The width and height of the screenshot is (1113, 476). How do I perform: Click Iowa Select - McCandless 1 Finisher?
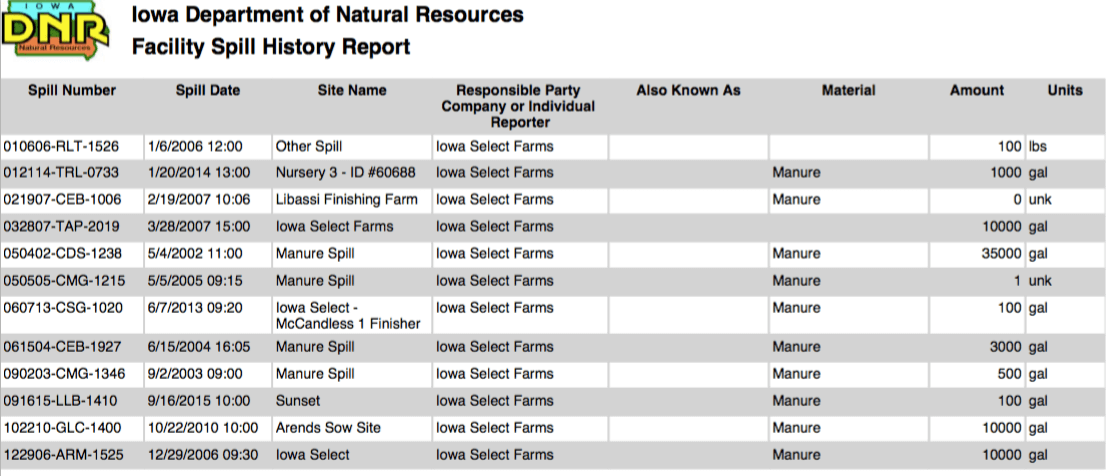pos(348,316)
